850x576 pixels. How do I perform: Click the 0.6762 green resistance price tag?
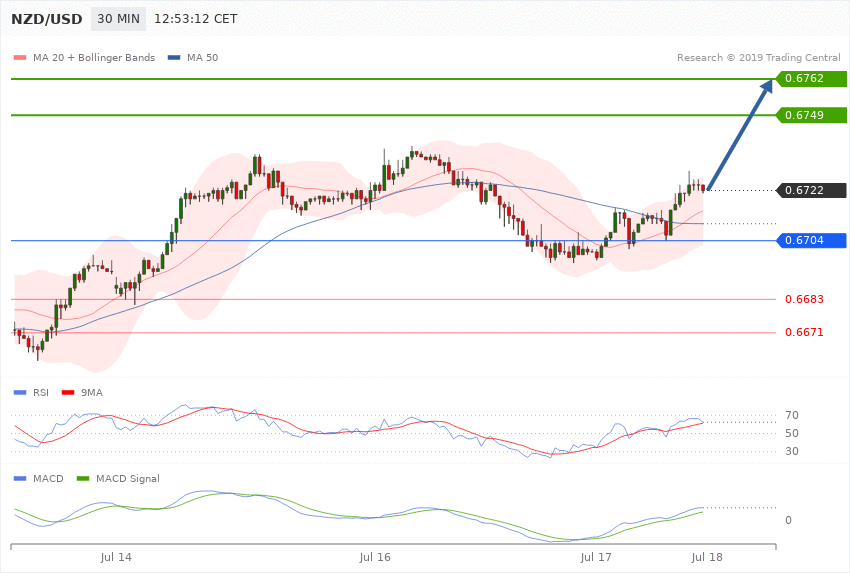pyautogui.click(x=812, y=79)
